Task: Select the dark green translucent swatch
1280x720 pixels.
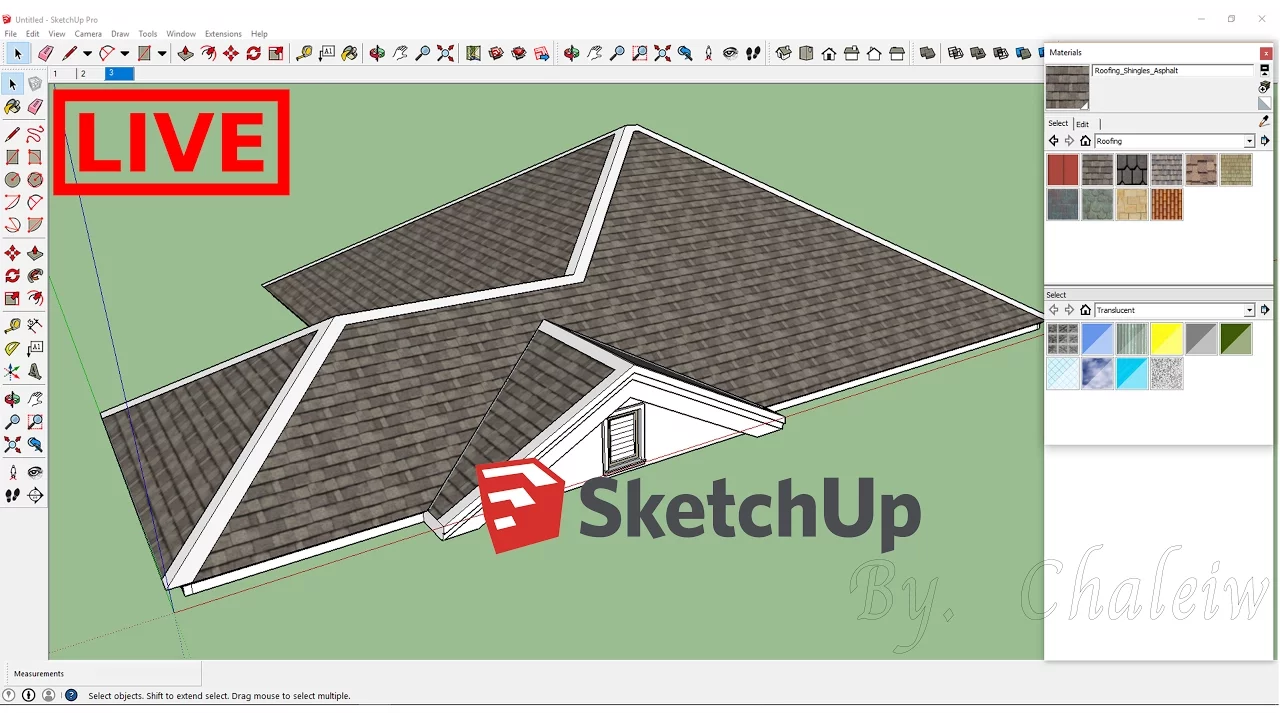Action: tap(1235, 339)
